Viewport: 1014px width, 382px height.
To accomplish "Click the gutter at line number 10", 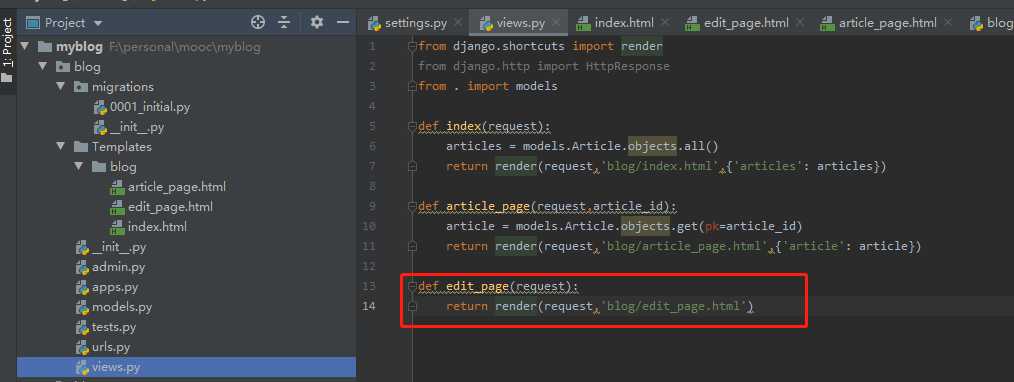I will tap(369, 226).
